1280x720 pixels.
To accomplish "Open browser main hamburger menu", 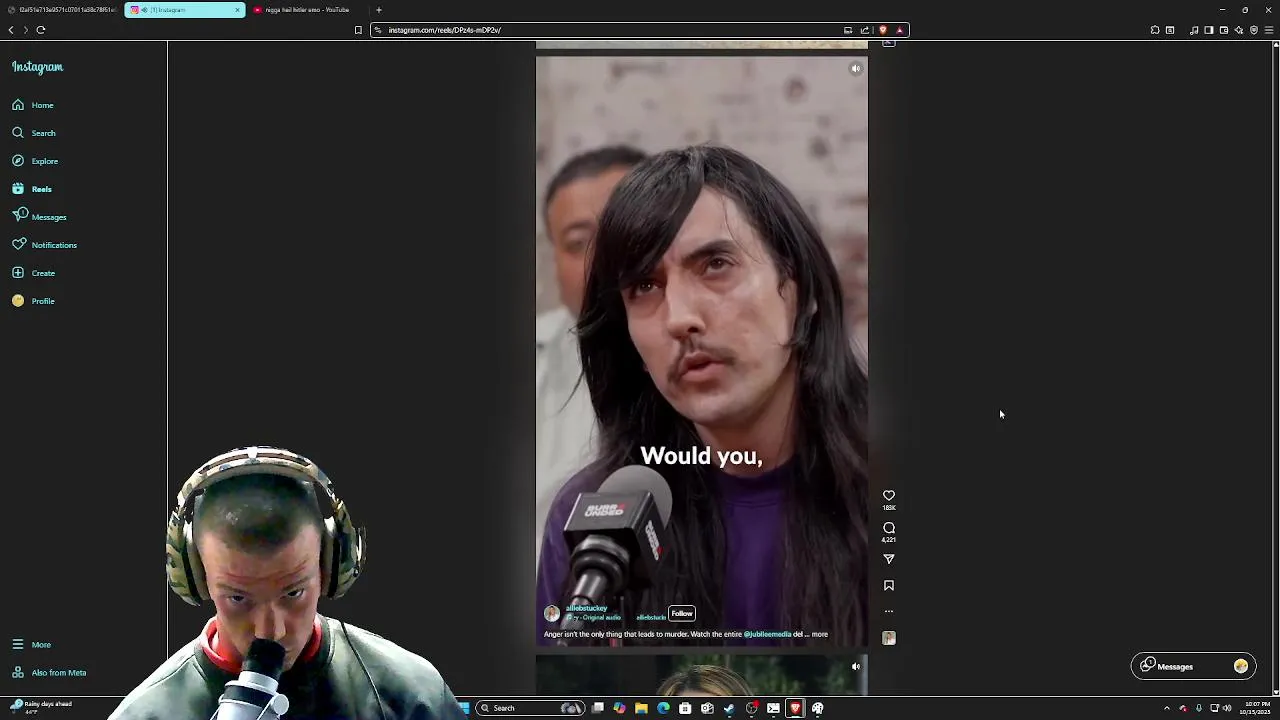I will click(x=1269, y=30).
